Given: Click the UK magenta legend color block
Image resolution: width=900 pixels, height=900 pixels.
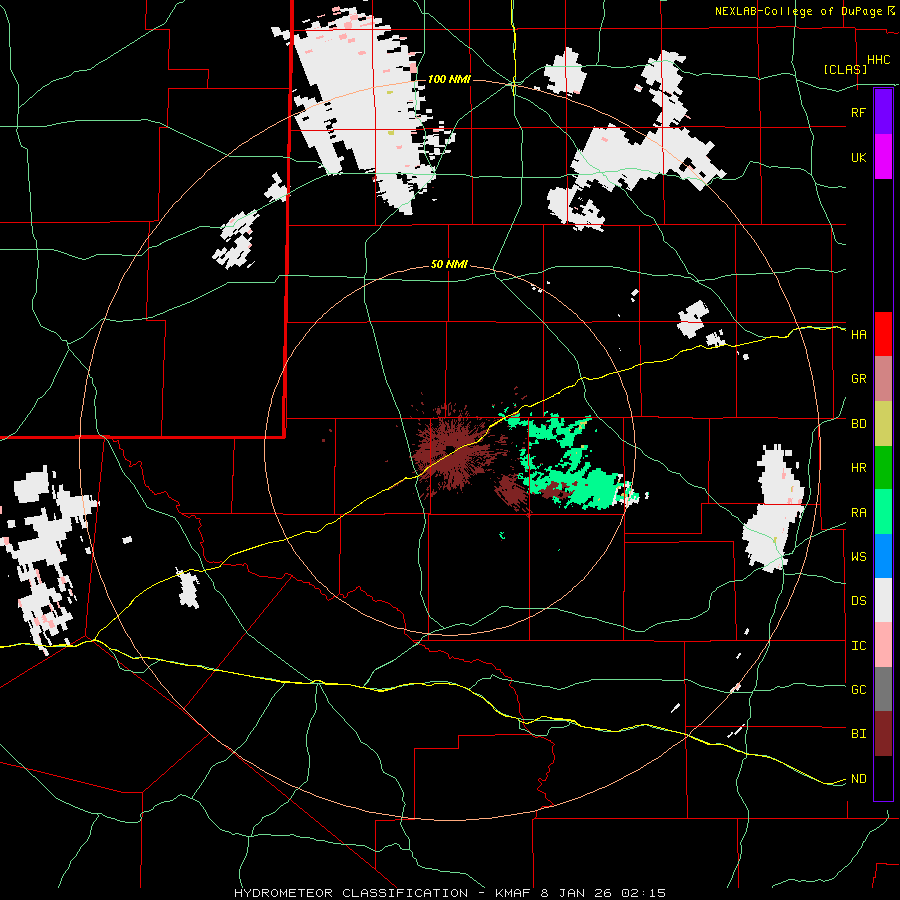Looking at the screenshot, I should point(883,157).
